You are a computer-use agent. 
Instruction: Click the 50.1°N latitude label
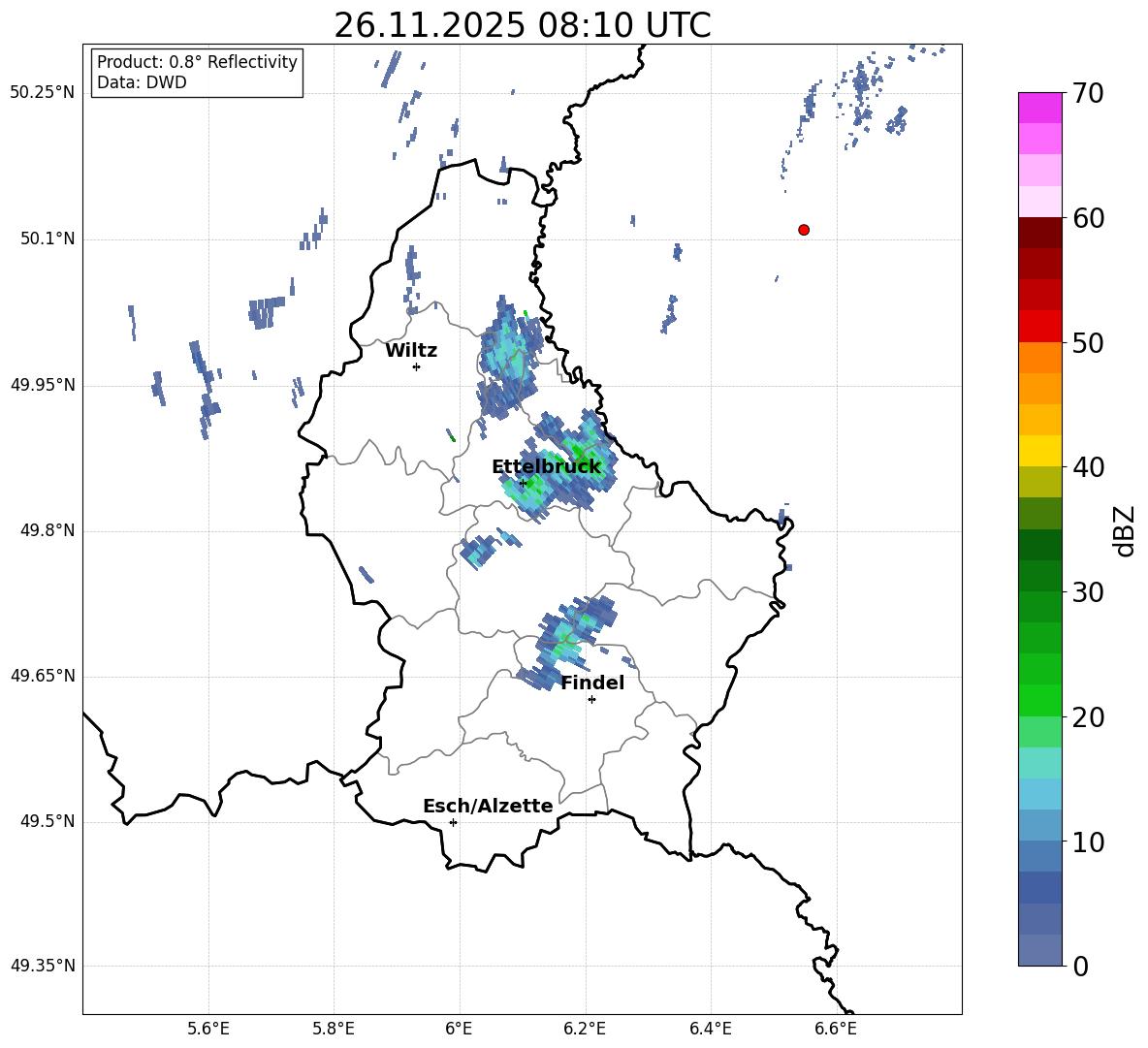tap(48, 239)
